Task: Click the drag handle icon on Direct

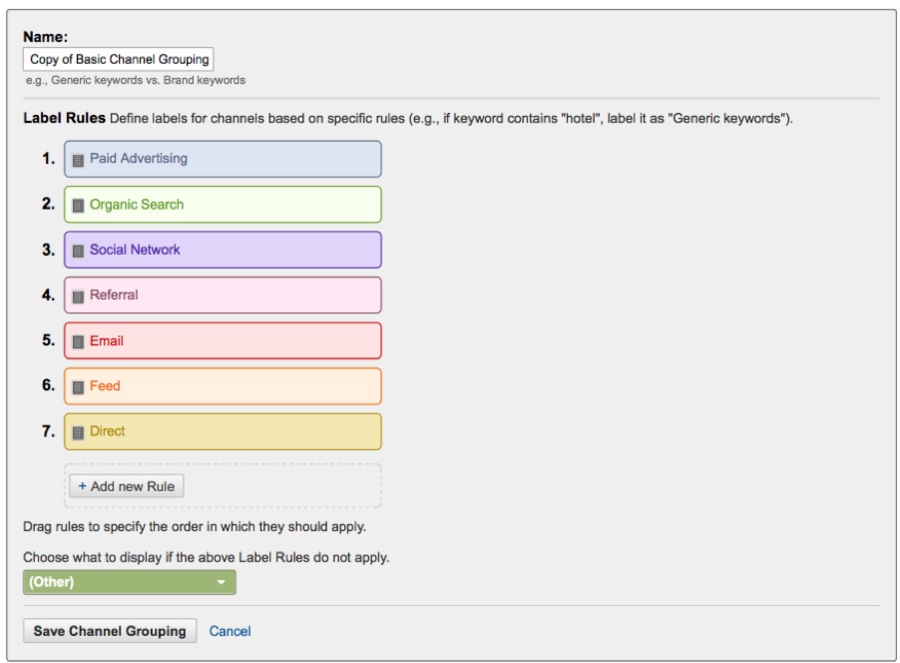Action: [78, 433]
